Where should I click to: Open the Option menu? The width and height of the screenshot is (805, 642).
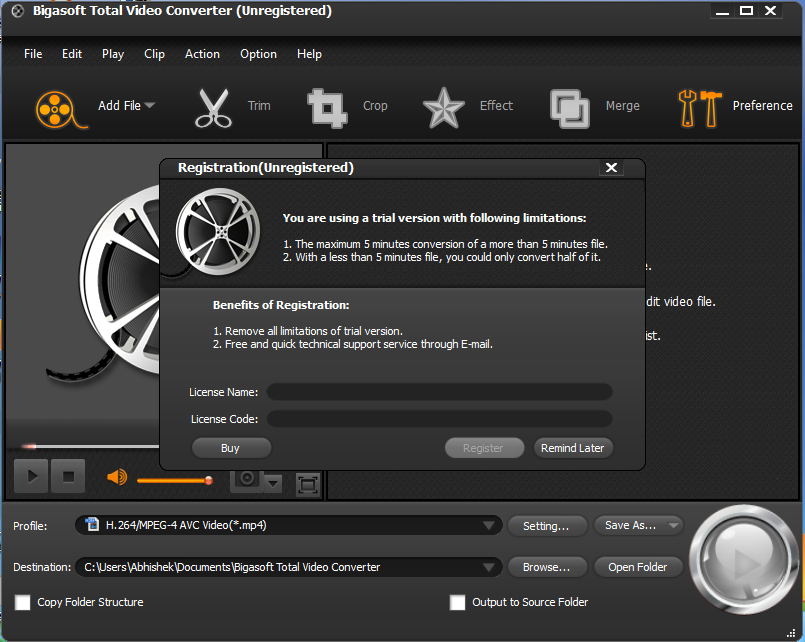(258, 54)
